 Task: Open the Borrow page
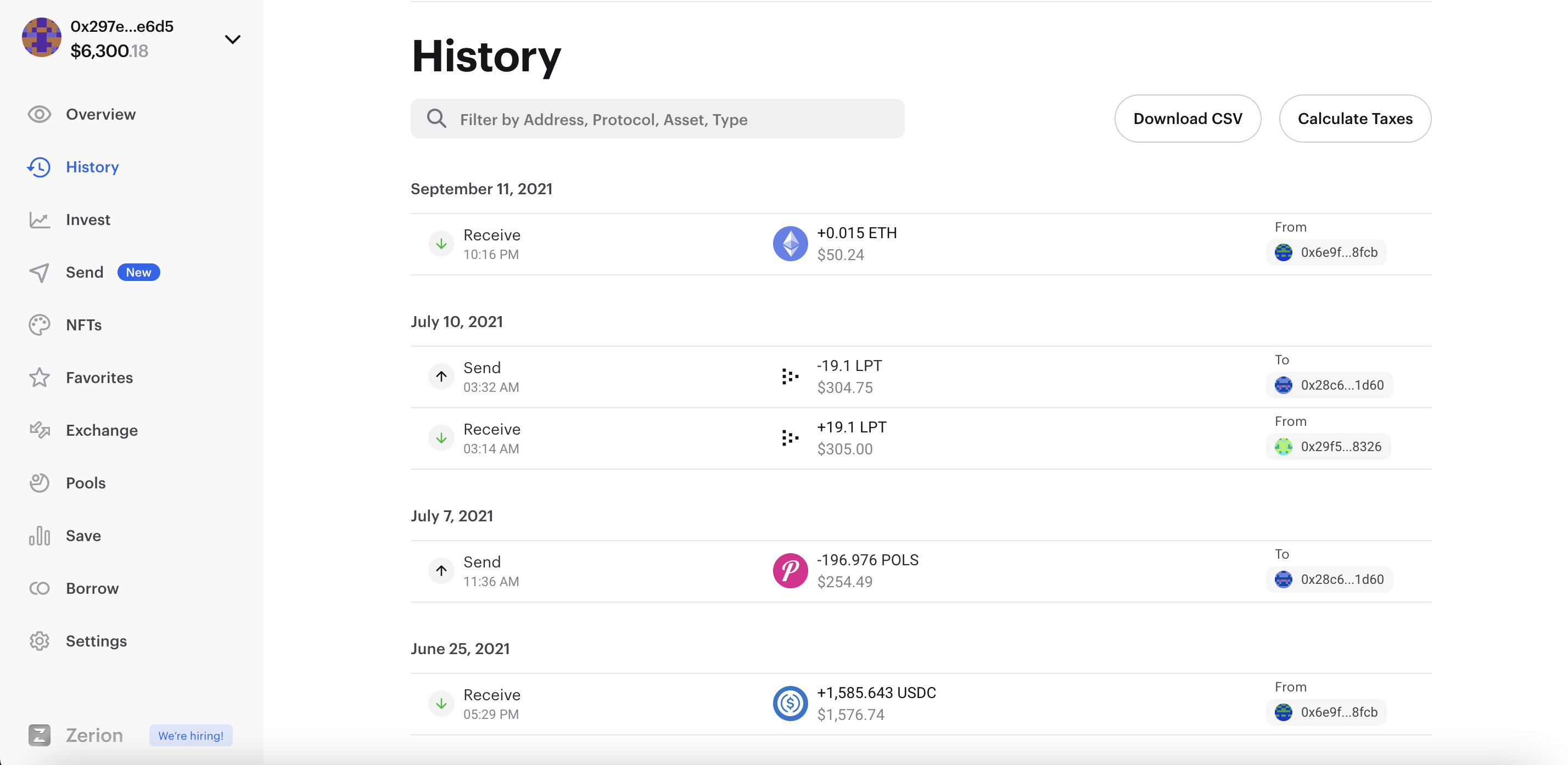tap(92, 588)
